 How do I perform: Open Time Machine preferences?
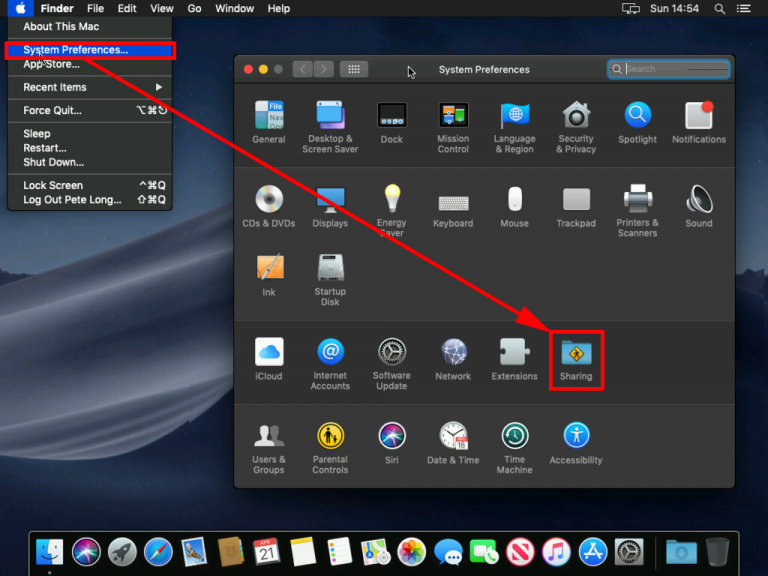514,448
